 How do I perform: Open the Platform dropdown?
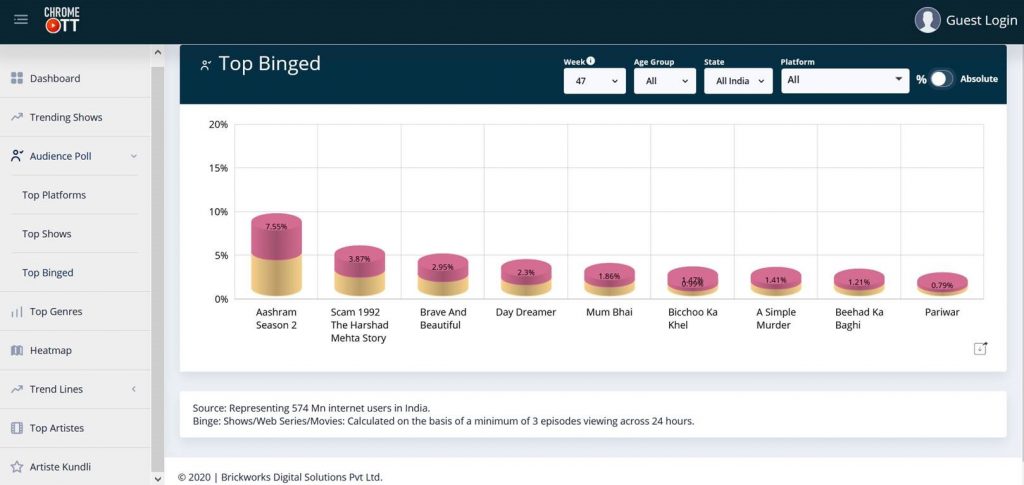(844, 80)
